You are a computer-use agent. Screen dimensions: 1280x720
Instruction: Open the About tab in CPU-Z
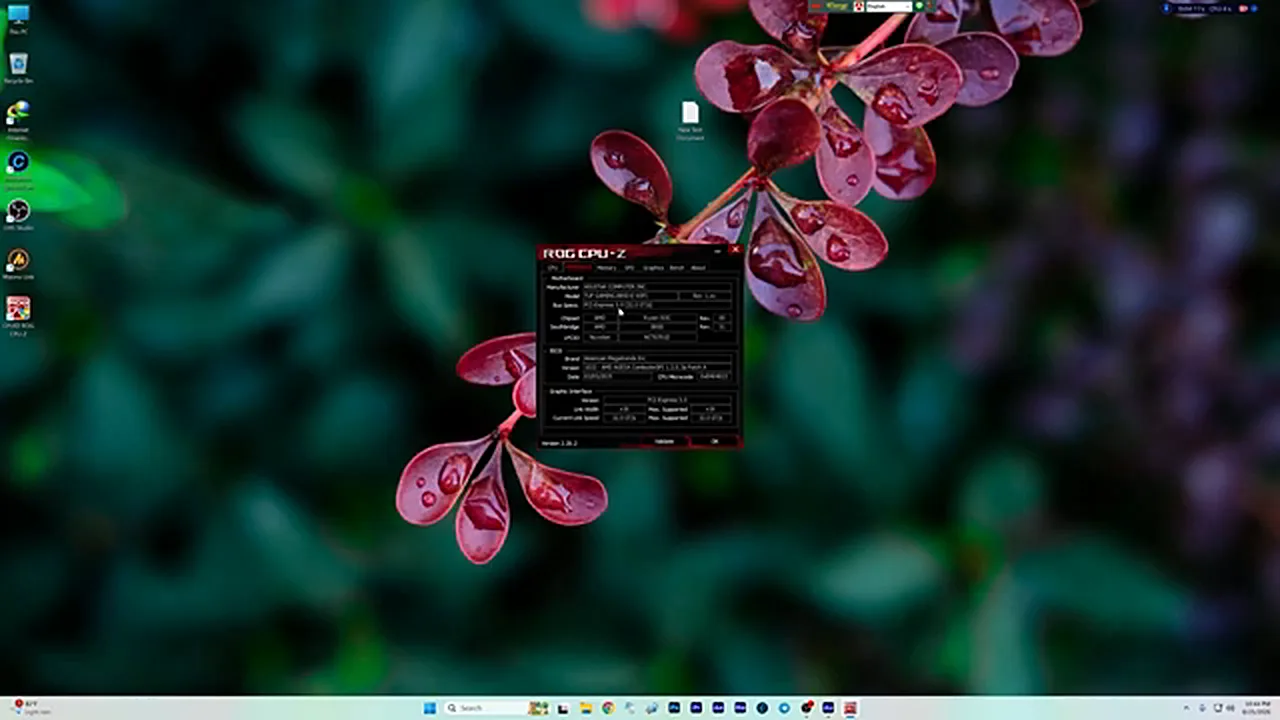point(698,268)
